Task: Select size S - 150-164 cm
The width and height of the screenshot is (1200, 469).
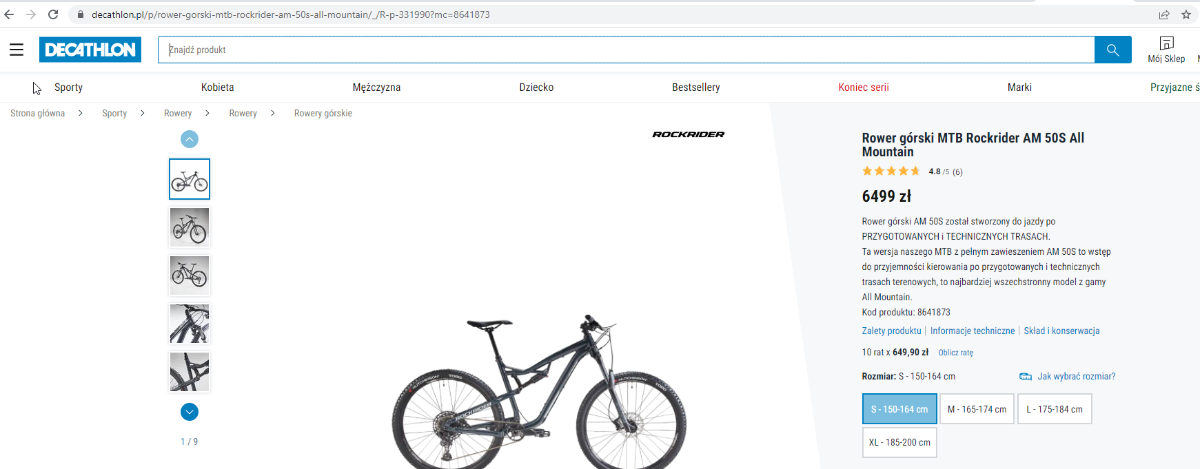Action: 899,409
